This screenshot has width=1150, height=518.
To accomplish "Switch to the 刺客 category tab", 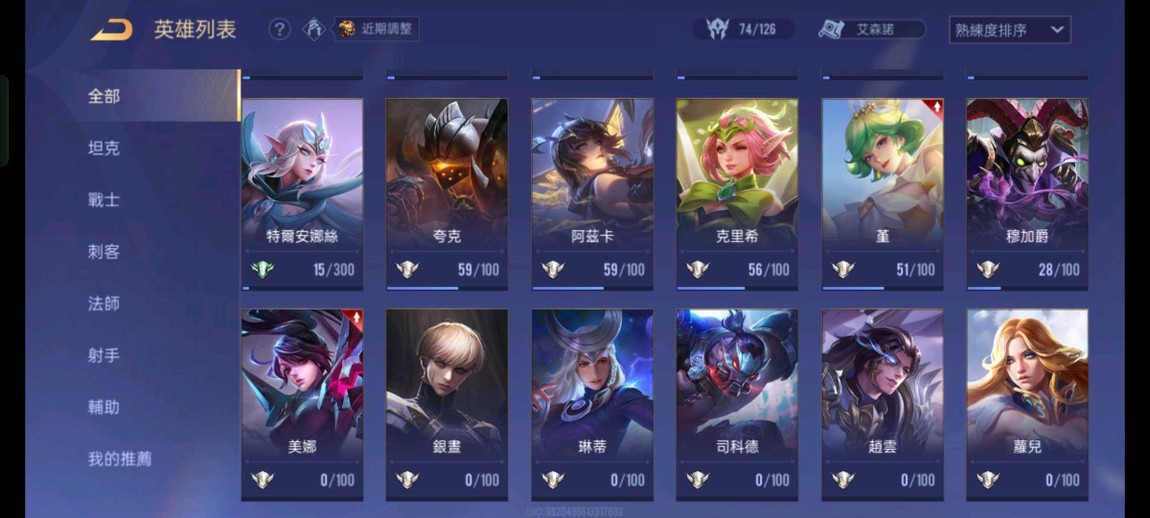I will 103,252.
